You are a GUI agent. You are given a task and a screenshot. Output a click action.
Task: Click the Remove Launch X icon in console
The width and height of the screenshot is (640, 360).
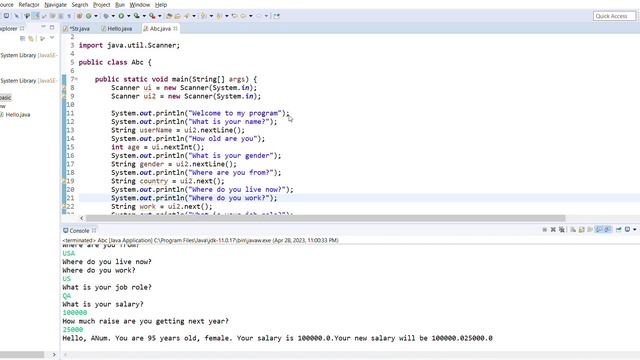click(553, 230)
